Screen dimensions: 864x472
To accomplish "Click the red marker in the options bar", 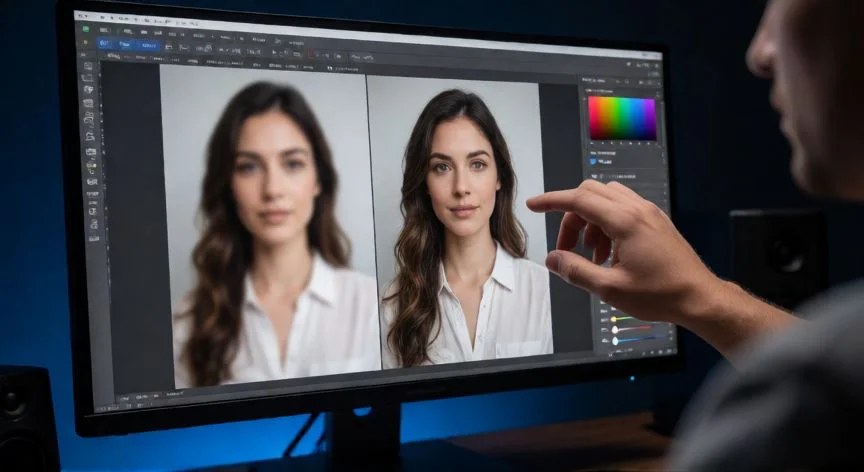I will [x=310, y=54].
